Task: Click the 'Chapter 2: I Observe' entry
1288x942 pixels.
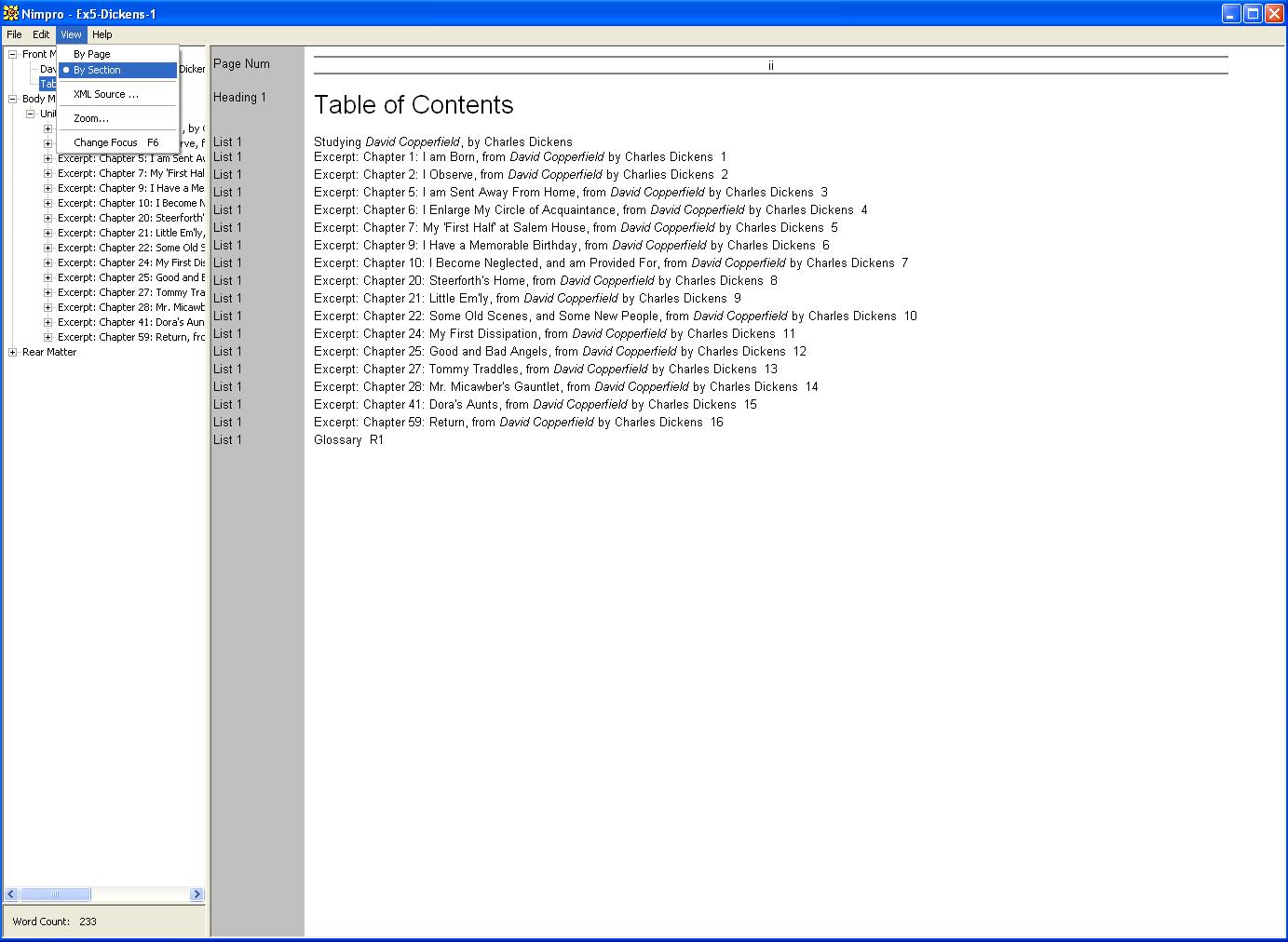Action: pos(521,175)
